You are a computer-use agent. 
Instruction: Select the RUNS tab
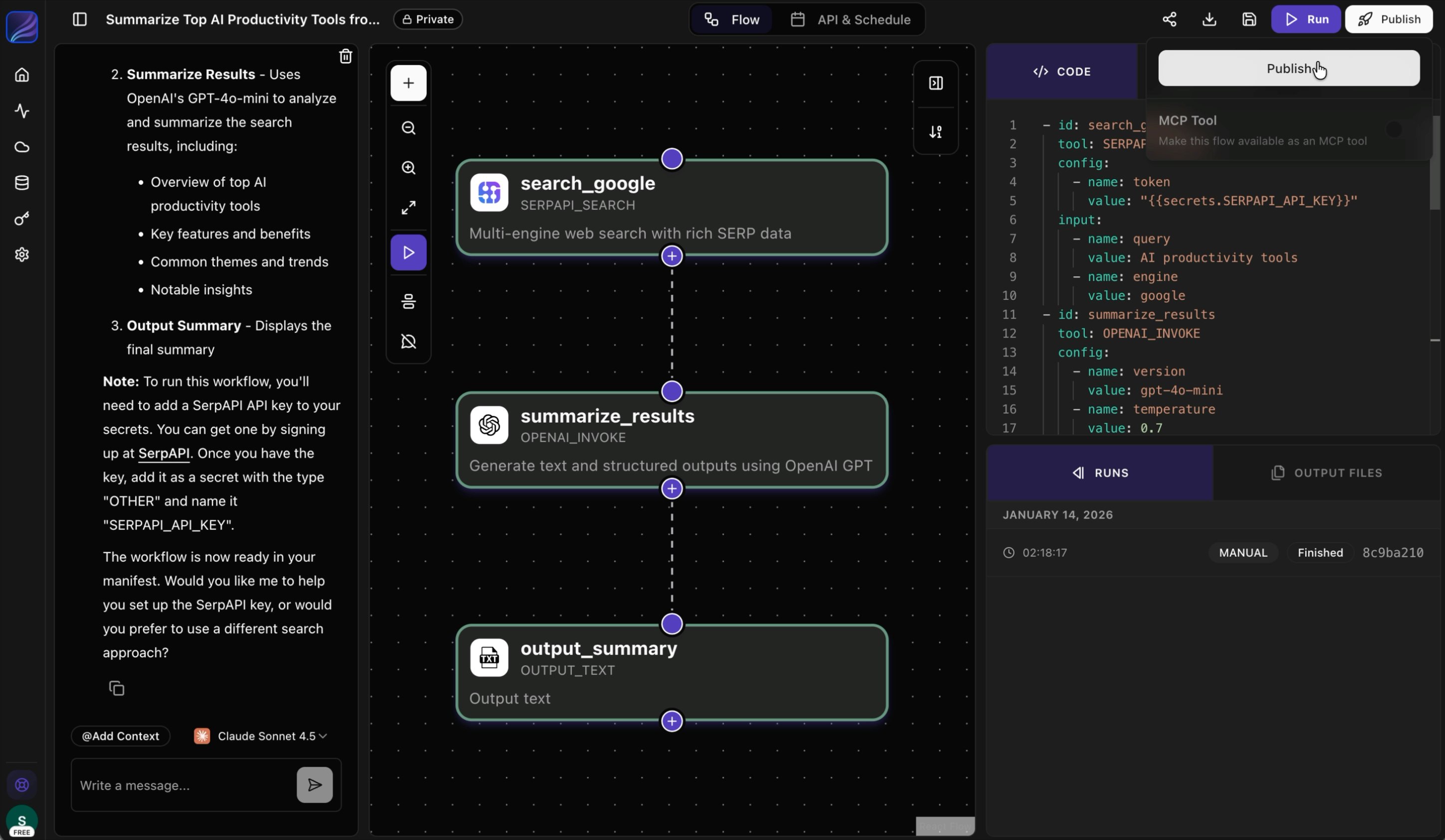click(x=1100, y=473)
